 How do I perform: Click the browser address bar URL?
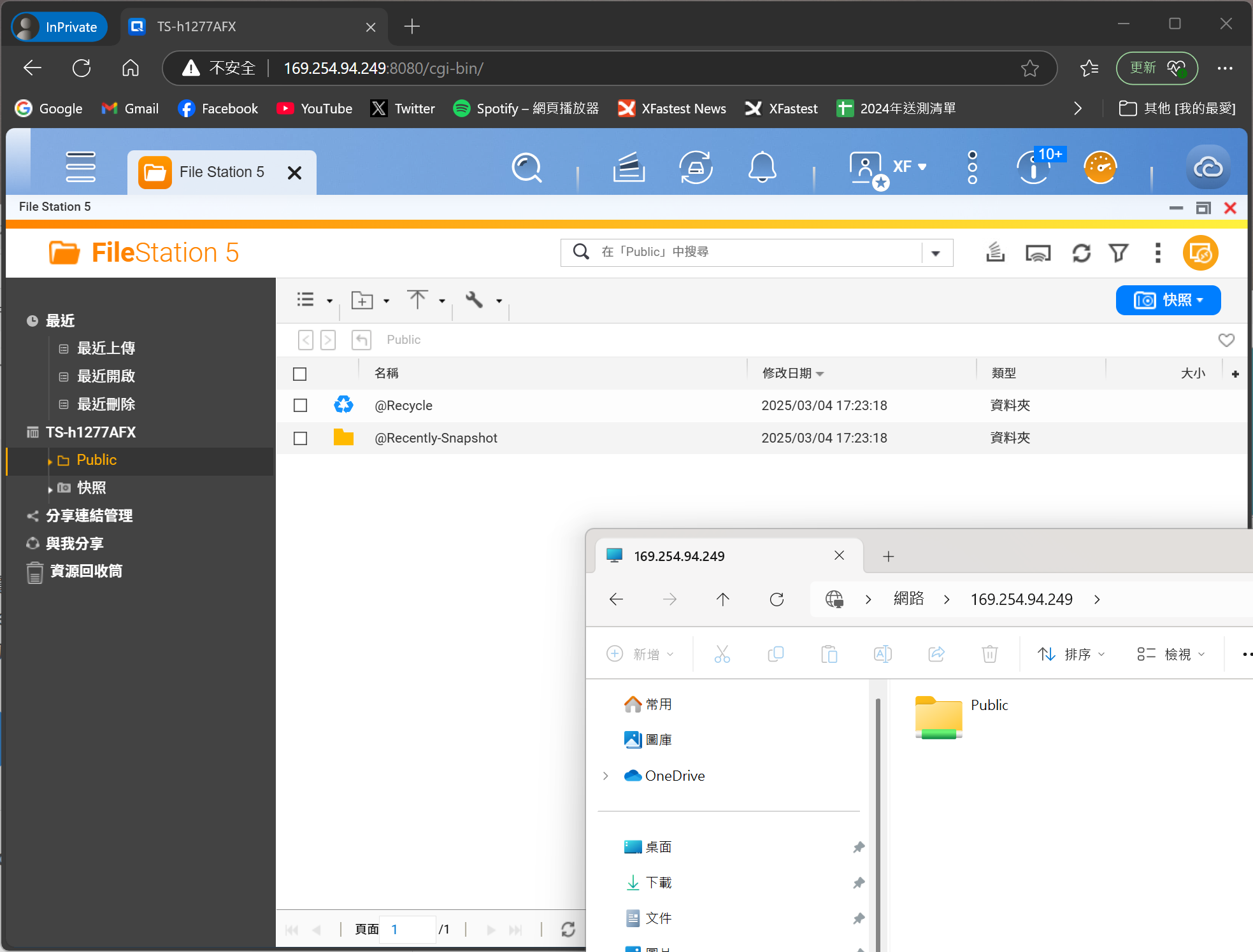pyautogui.click(x=383, y=68)
